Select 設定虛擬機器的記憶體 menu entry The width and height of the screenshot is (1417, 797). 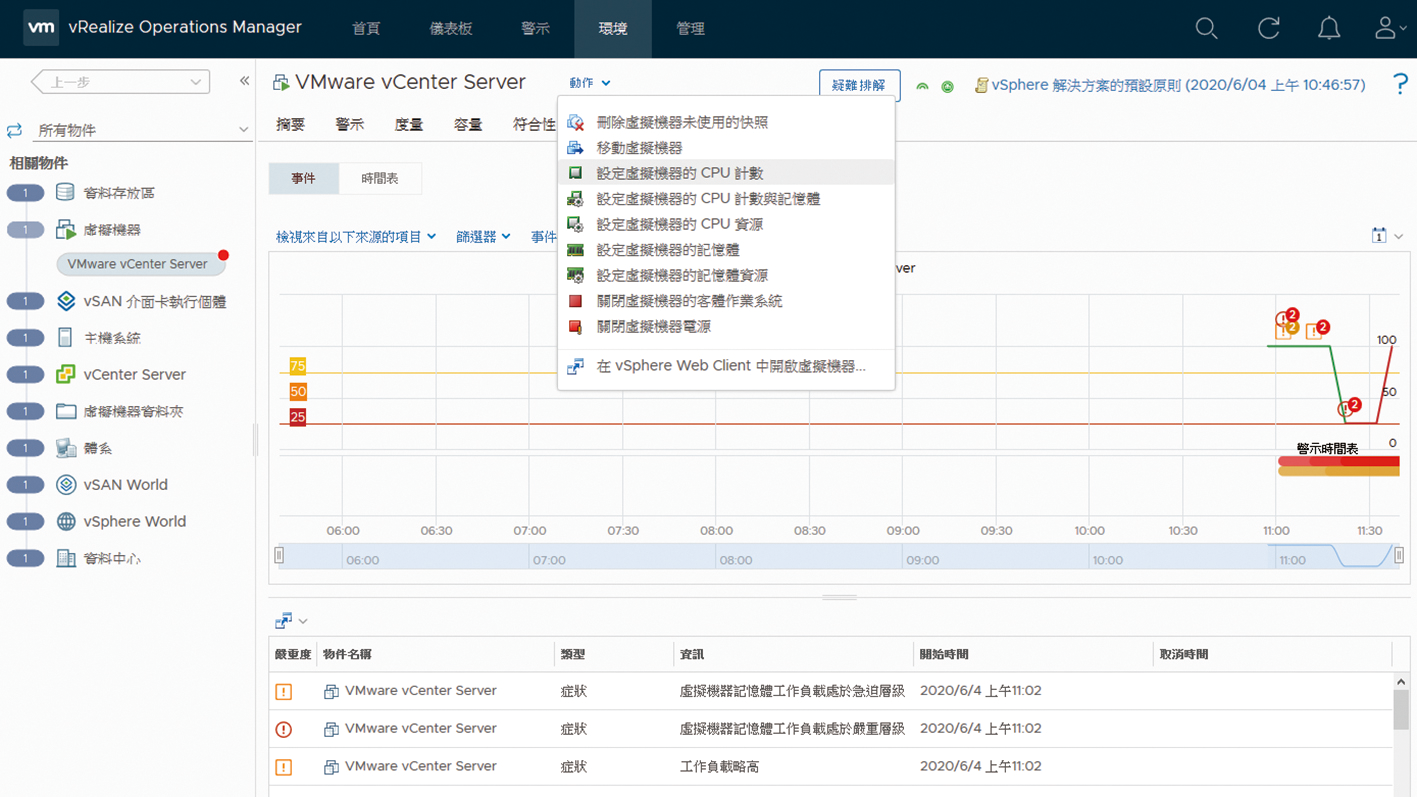(726, 250)
